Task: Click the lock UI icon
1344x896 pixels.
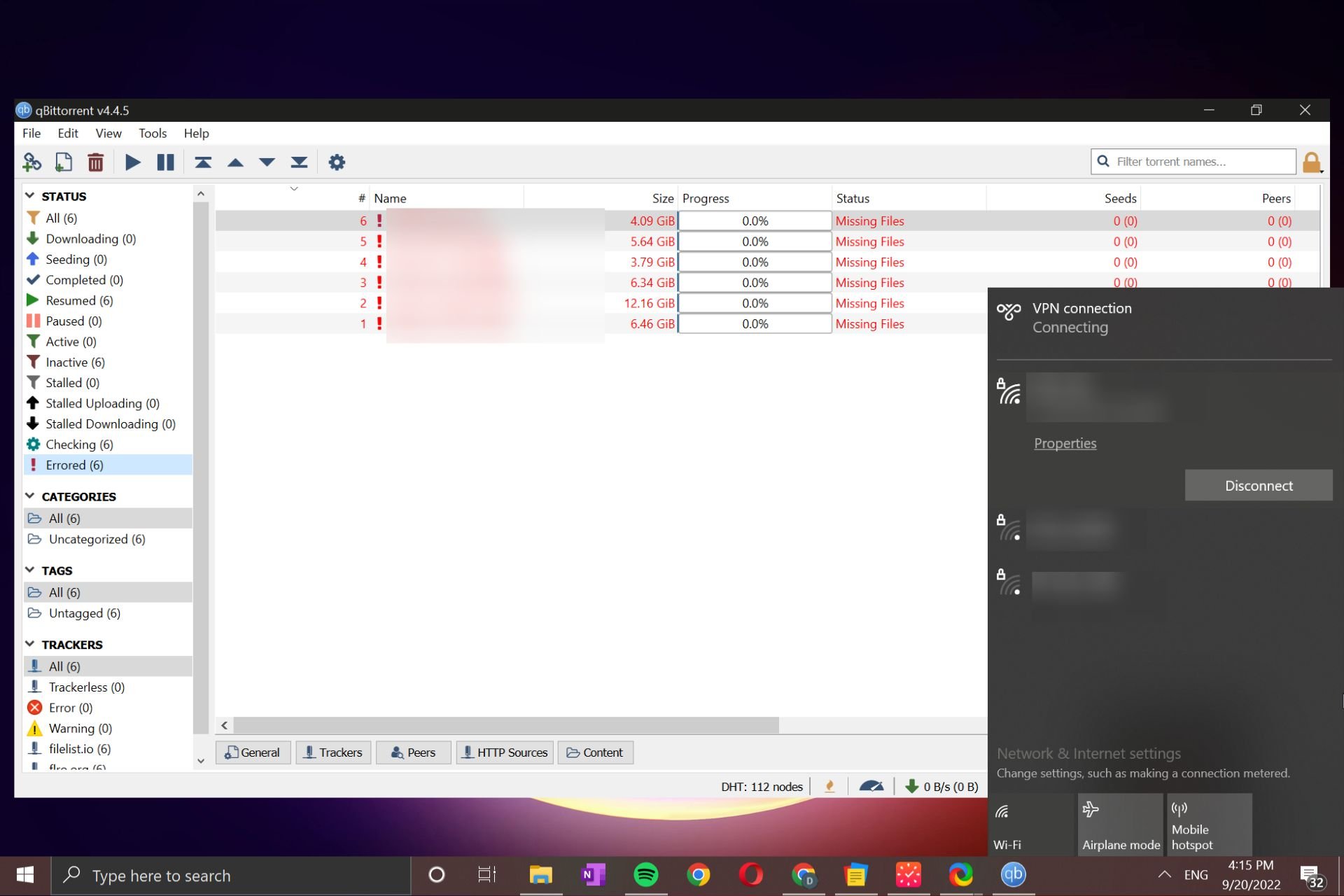Action: [1312, 162]
